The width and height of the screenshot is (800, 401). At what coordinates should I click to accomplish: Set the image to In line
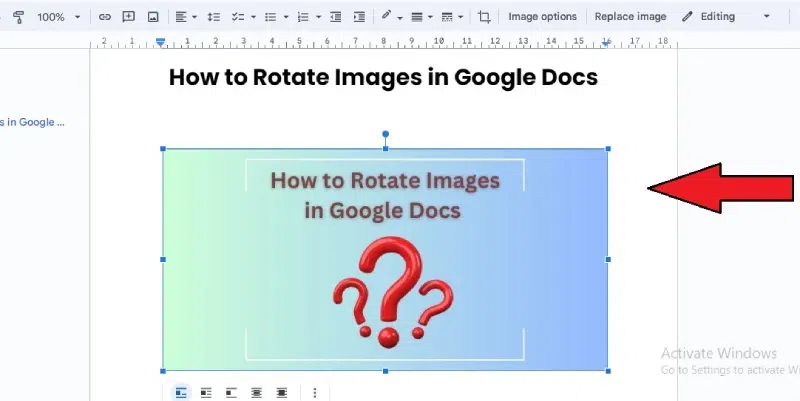click(181, 392)
